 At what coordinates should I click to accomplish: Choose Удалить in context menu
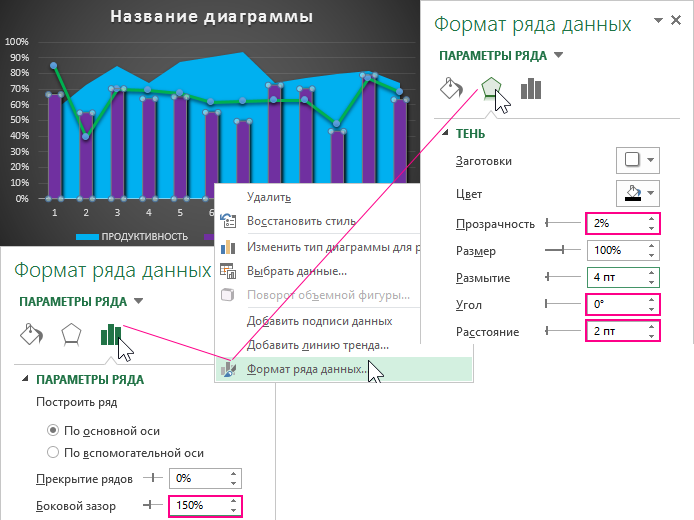tap(269, 197)
